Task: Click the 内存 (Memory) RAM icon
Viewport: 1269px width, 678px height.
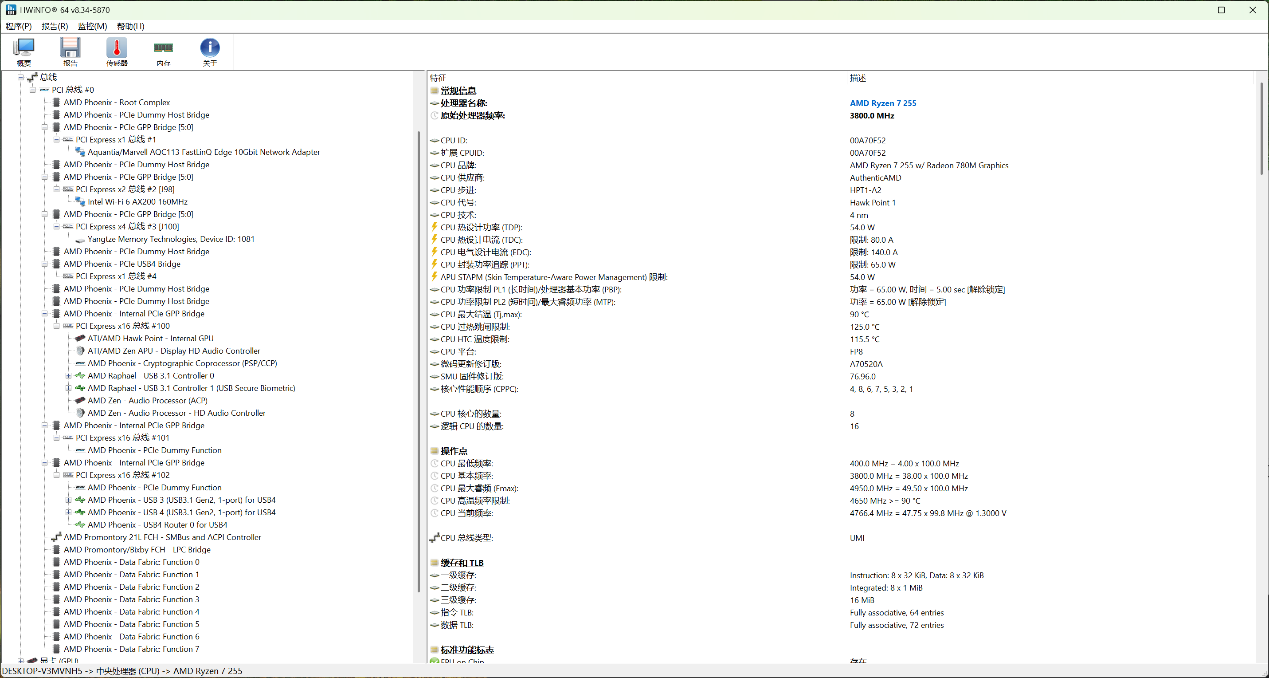Action: pos(163,49)
